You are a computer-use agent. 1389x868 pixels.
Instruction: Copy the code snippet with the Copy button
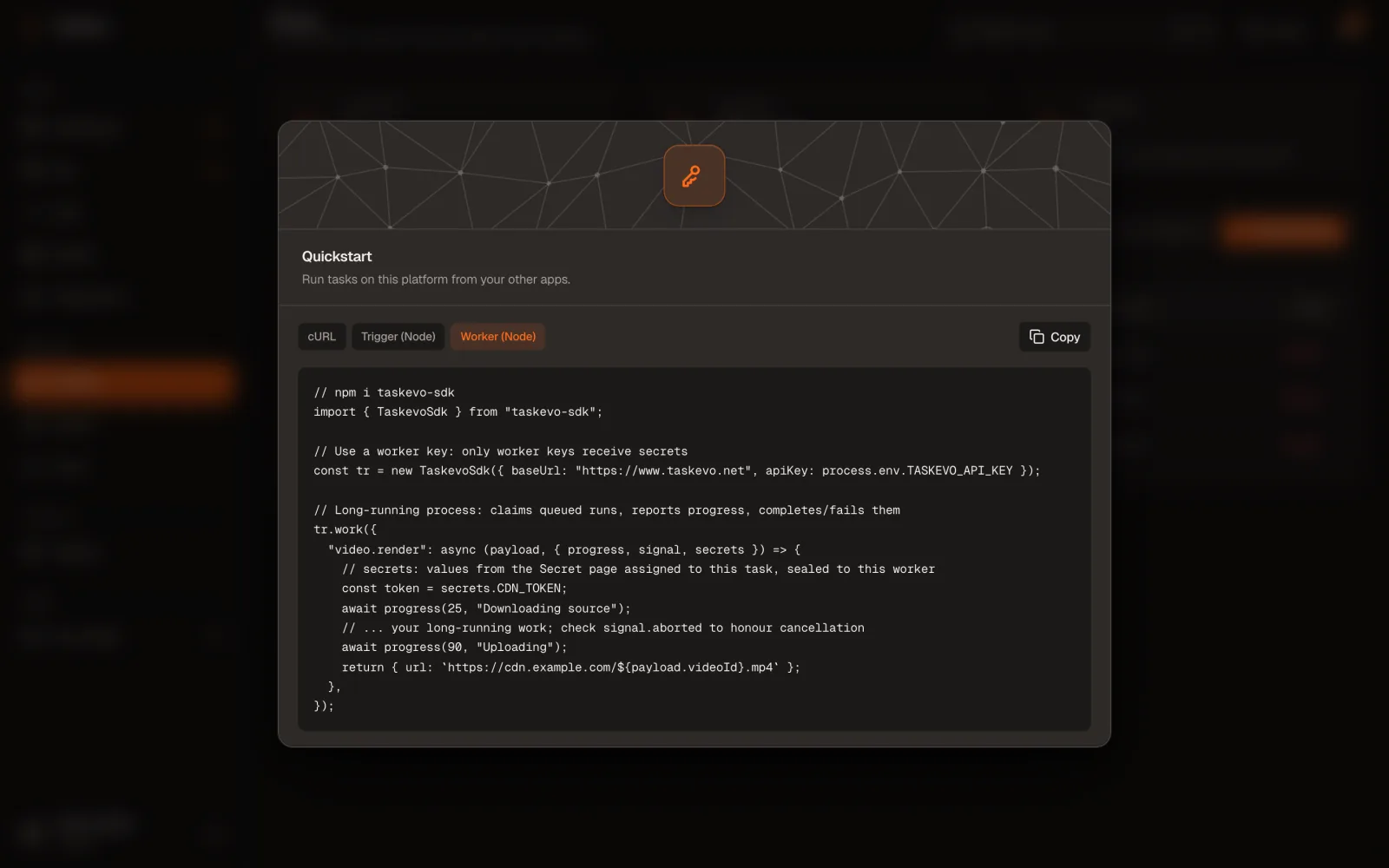coord(1054,337)
